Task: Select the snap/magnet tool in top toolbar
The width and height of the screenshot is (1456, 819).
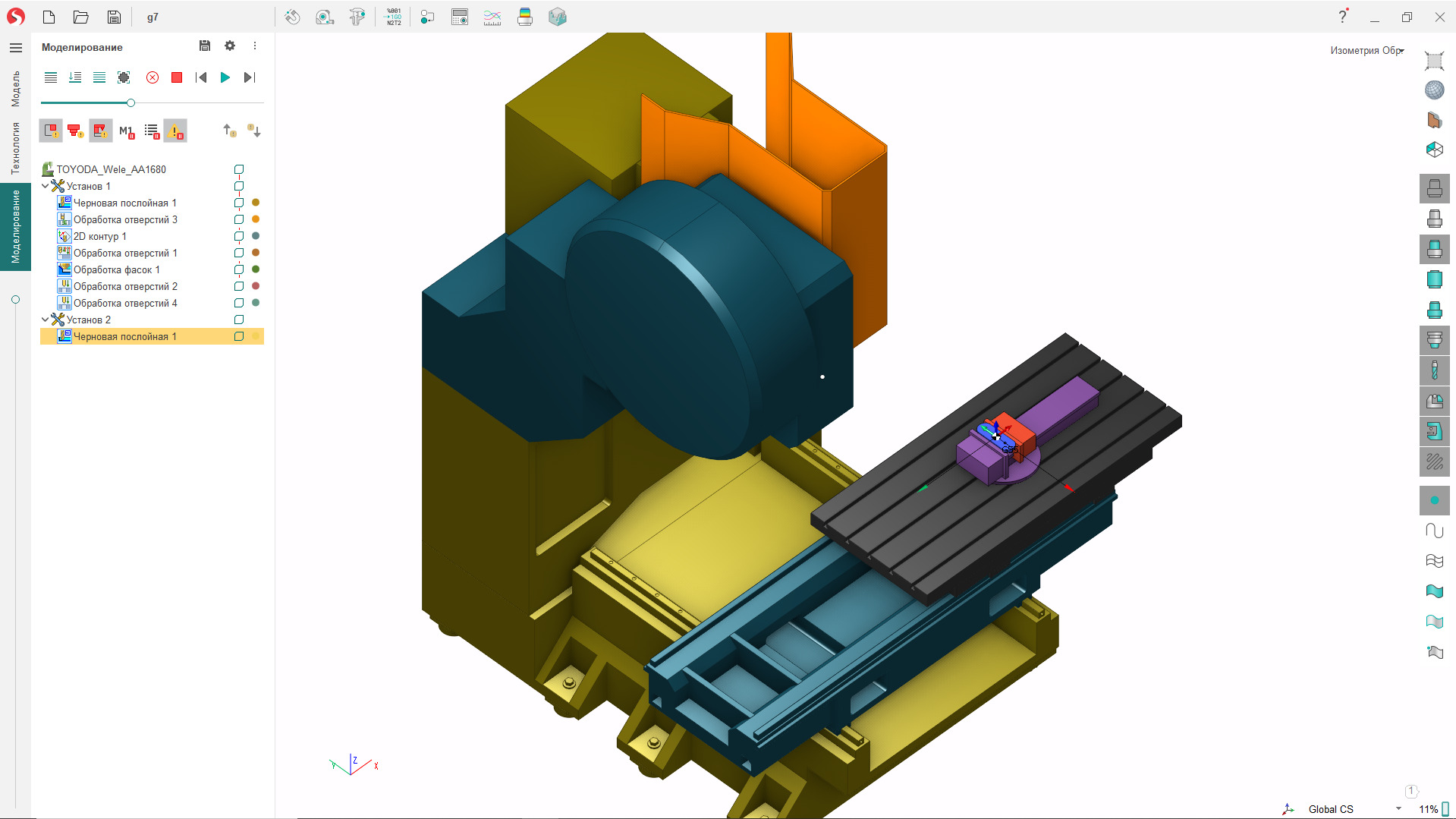Action: pyautogui.click(x=292, y=17)
